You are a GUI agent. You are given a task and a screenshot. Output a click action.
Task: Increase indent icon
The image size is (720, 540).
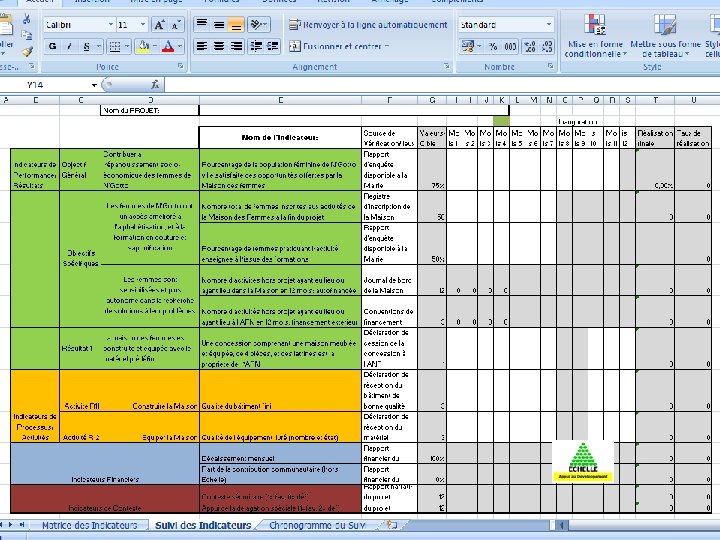[x=272, y=46]
